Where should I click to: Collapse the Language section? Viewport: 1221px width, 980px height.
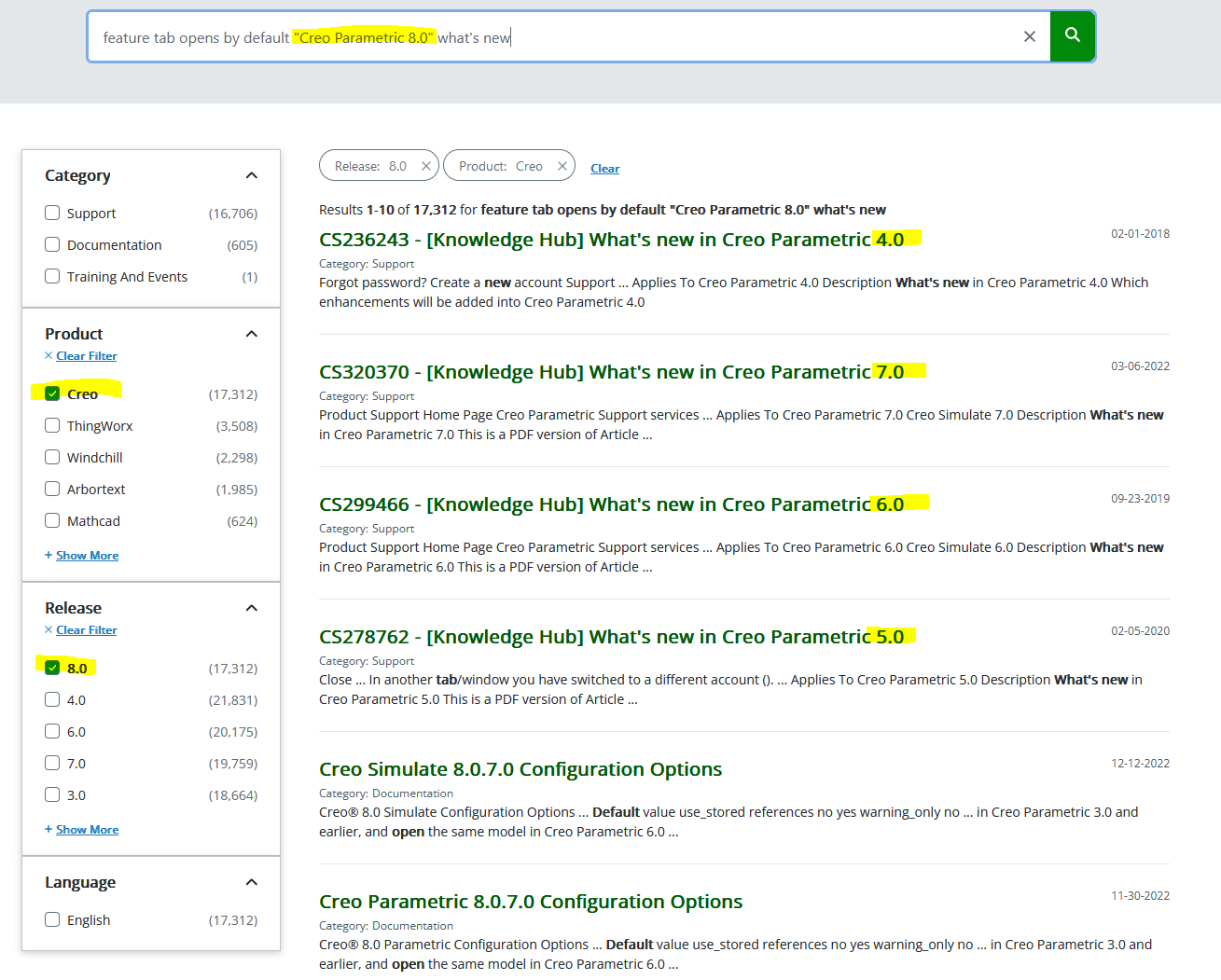click(251, 881)
